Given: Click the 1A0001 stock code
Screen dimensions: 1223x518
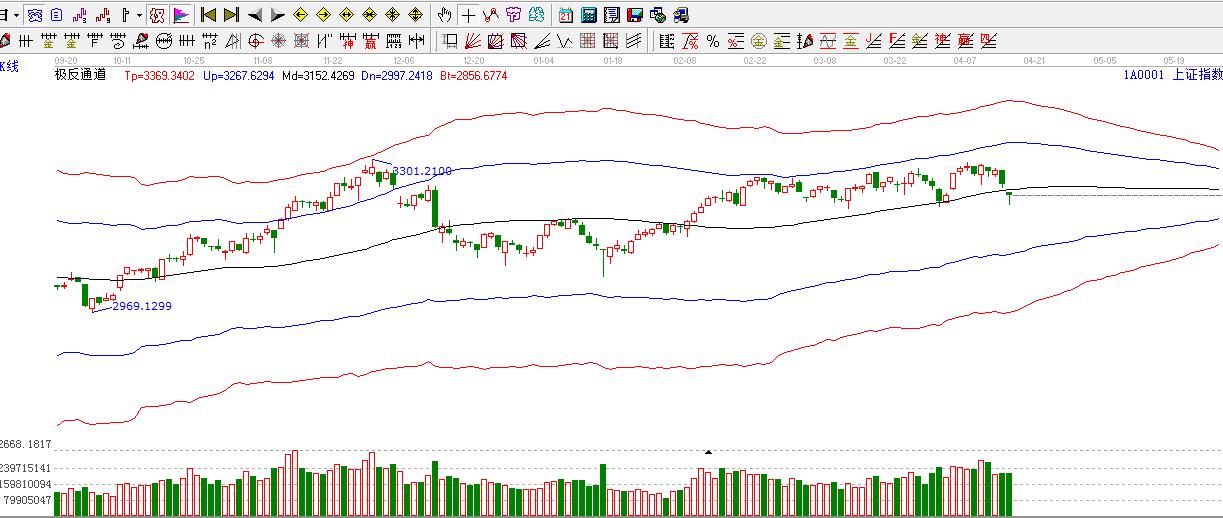Looking at the screenshot, I should 1143,75.
